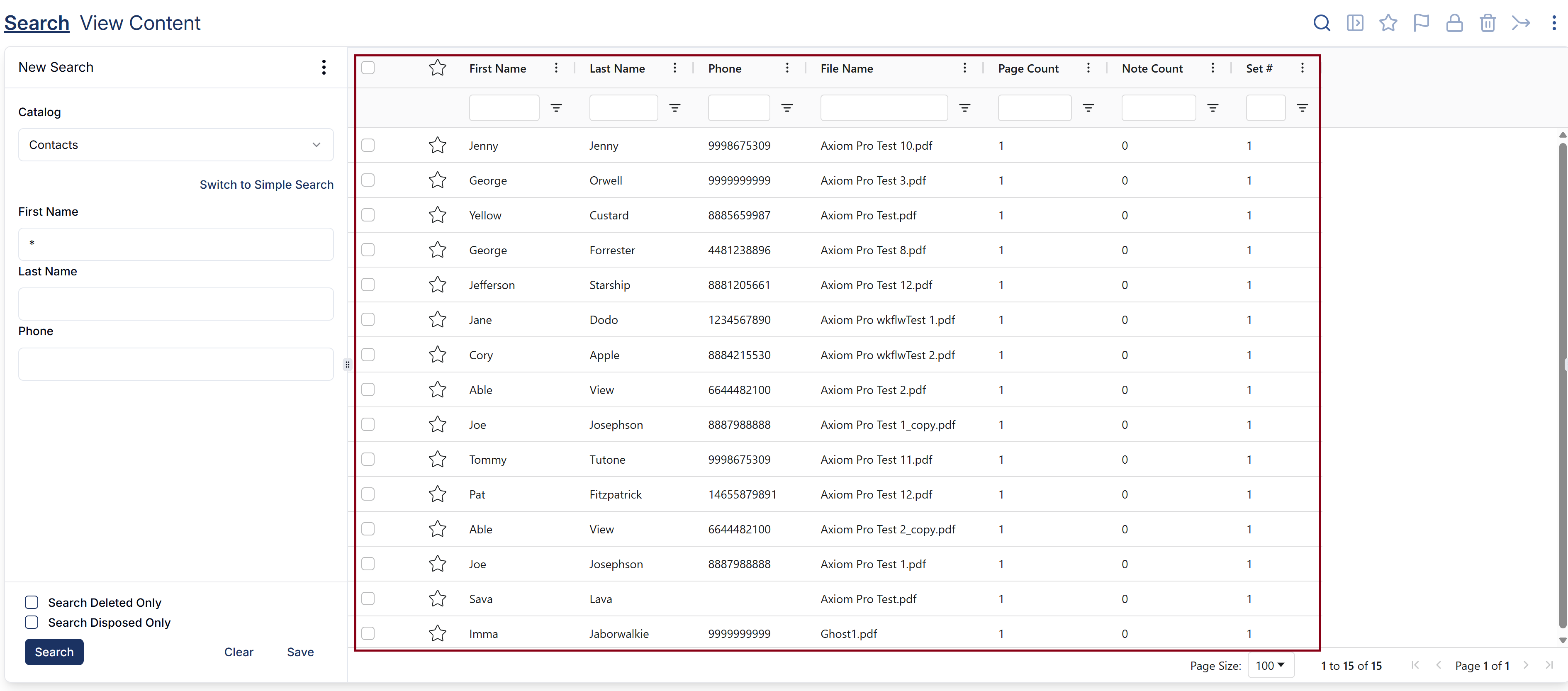
Task: Toggle the select-all header checkbox
Action: pyautogui.click(x=368, y=68)
